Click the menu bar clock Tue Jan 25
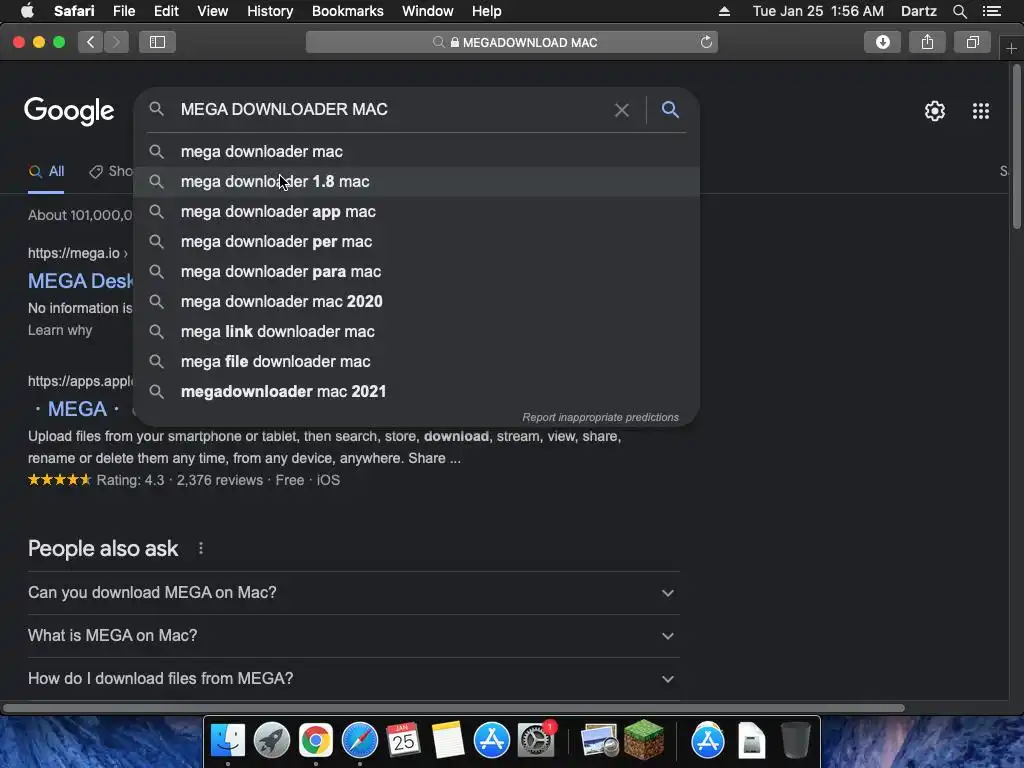 point(818,11)
